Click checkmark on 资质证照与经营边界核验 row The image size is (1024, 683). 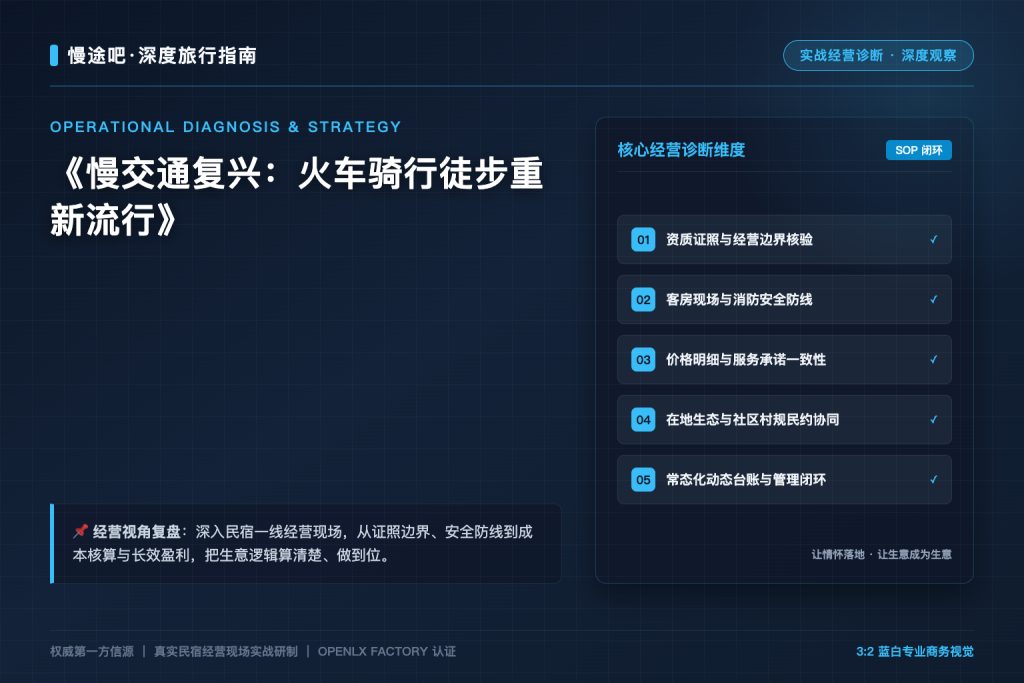(934, 240)
